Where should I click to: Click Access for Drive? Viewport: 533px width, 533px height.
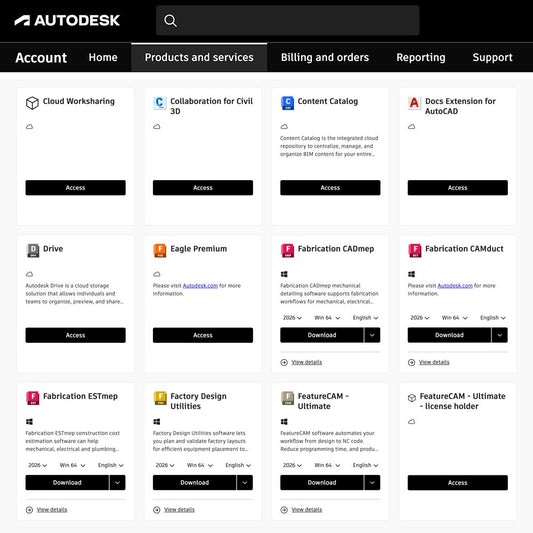[x=75, y=335]
